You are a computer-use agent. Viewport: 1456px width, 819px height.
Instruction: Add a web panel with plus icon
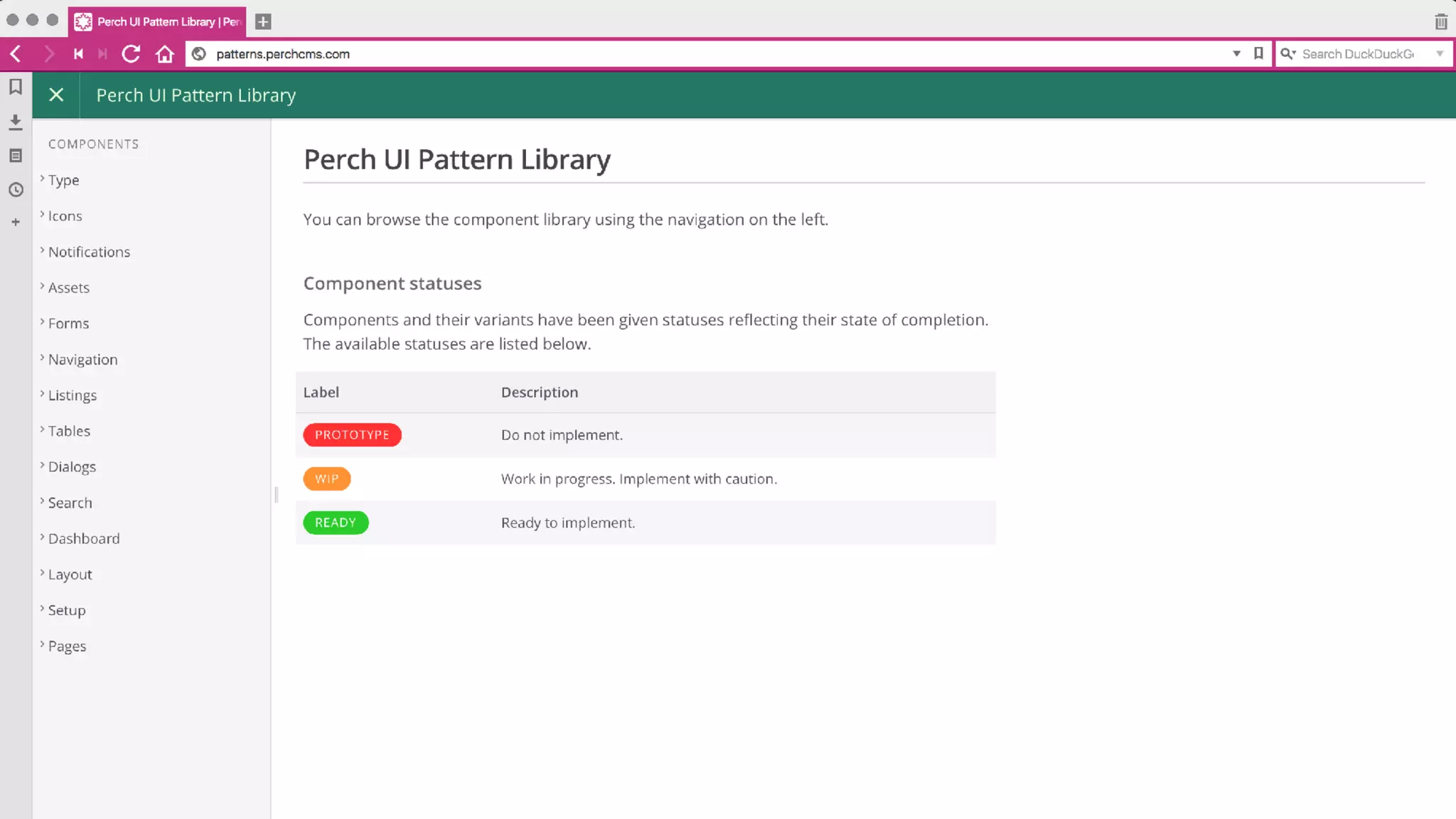point(16,223)
